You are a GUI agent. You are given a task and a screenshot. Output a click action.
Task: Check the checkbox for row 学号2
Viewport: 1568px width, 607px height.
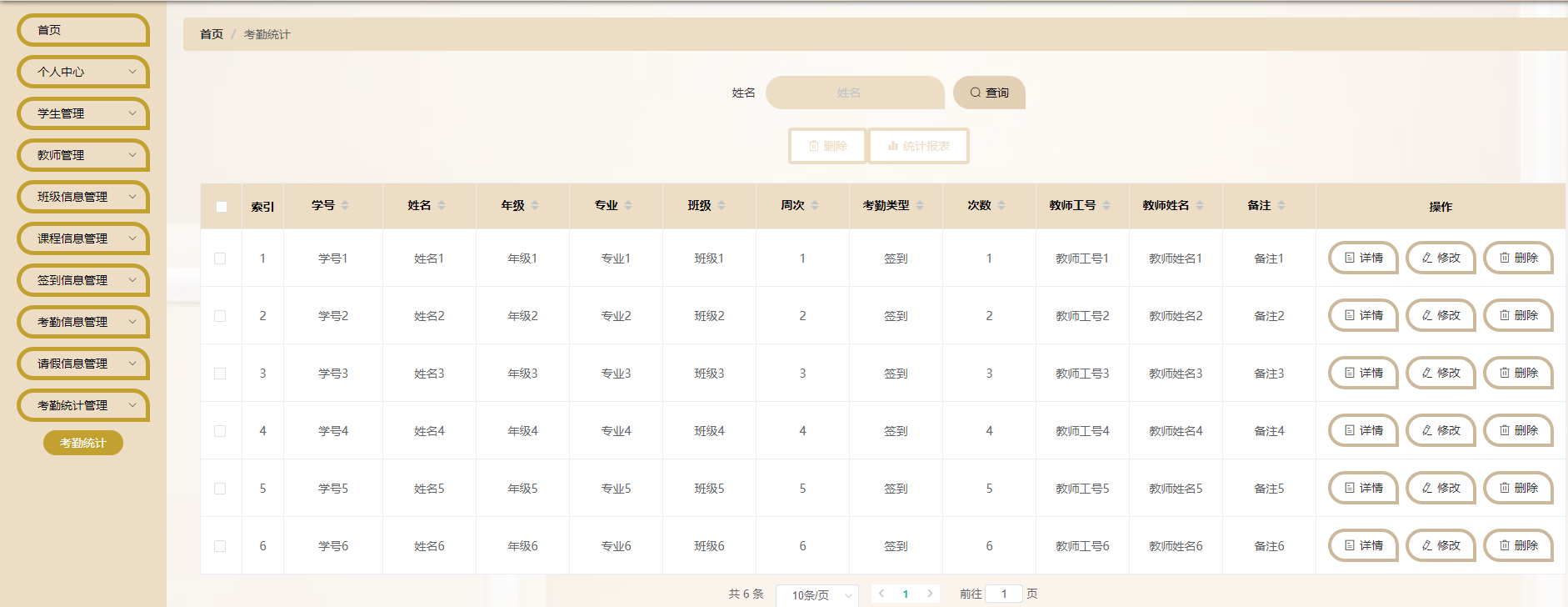pos(220,316)
